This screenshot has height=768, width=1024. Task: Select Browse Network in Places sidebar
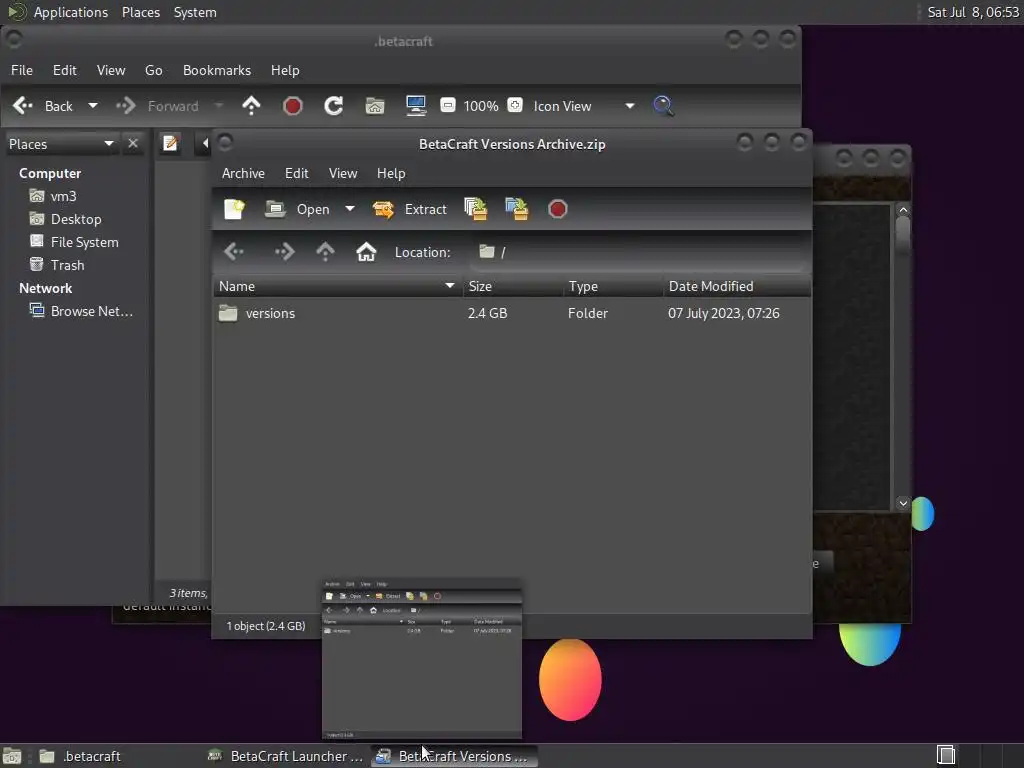click(81, 311)
